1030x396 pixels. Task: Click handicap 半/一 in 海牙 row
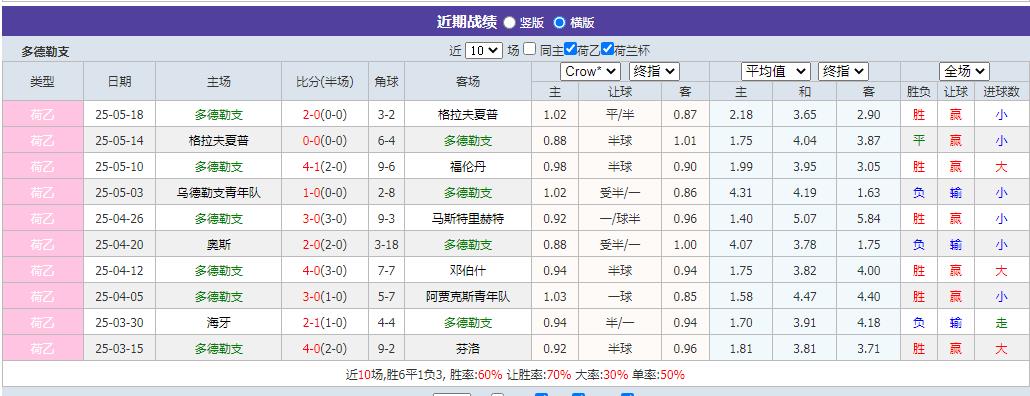tap(619, 322)
